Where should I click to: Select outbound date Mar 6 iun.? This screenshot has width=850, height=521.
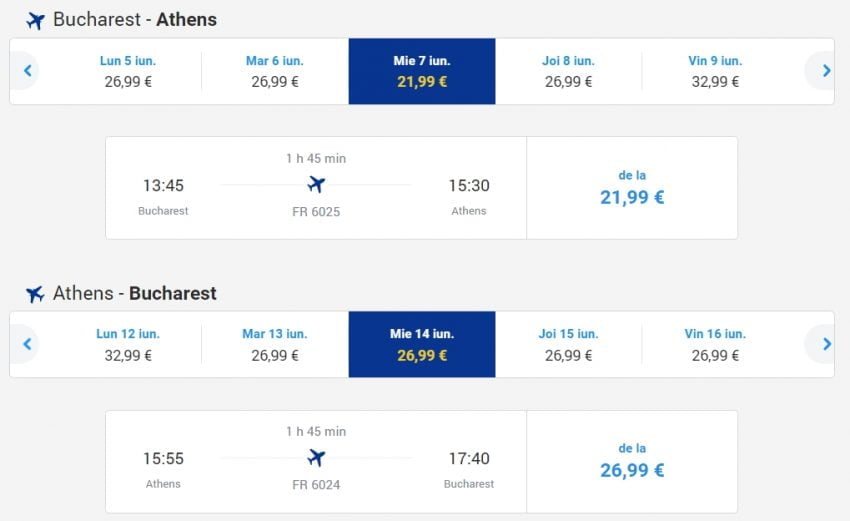click(x=274, y=71)
